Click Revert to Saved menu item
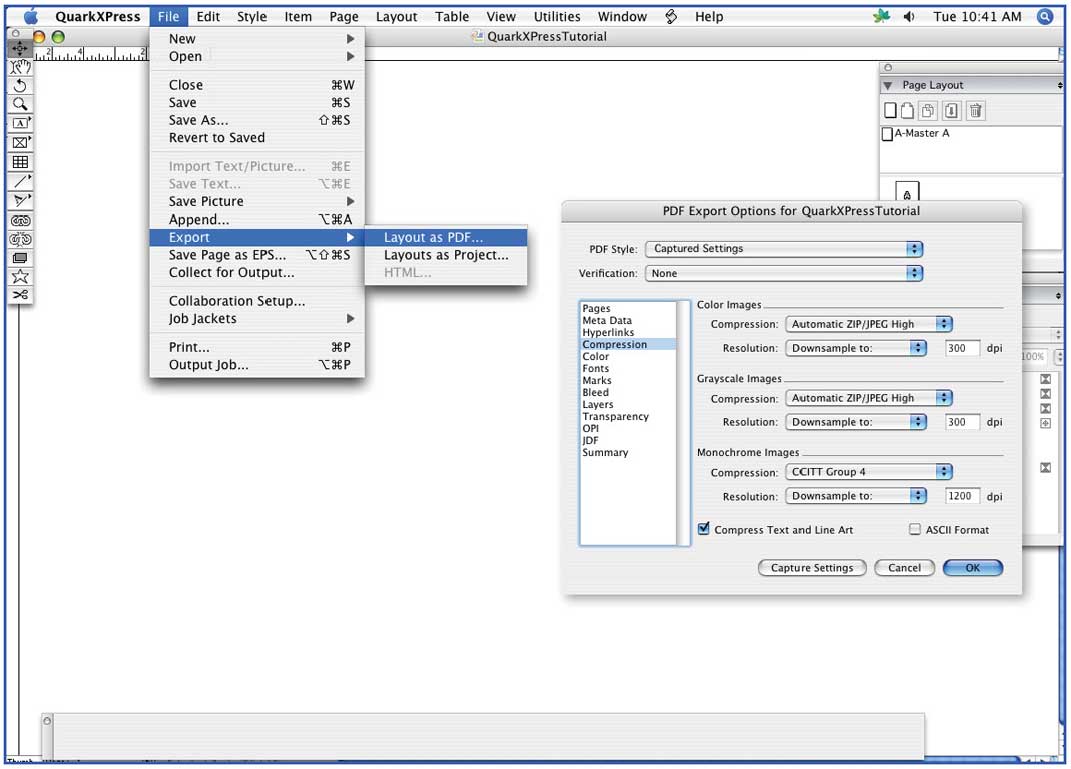 257,138
